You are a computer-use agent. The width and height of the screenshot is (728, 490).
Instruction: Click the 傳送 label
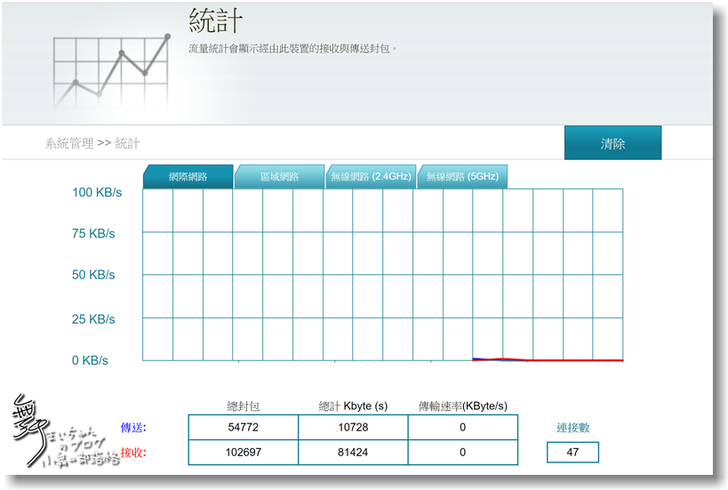pos(133,427)
